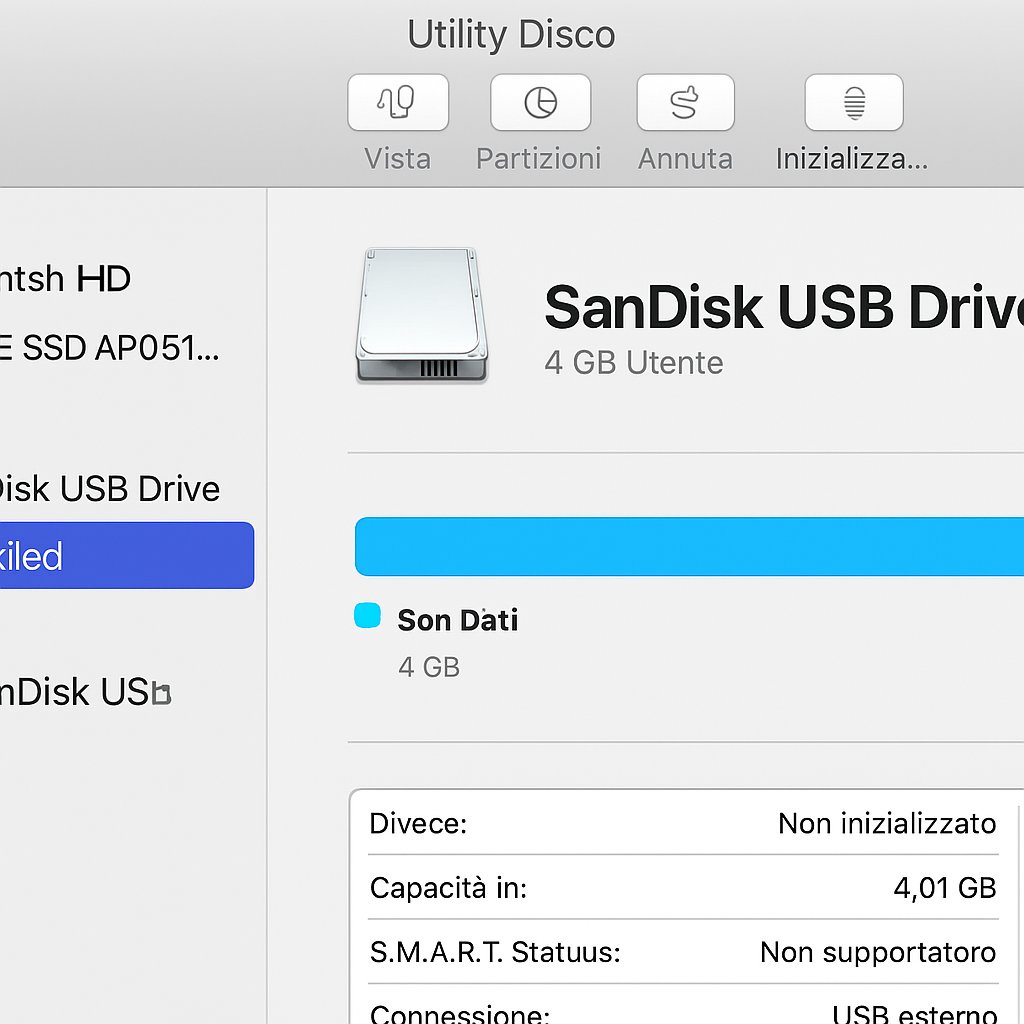Click the blue storage usage bar

point(689,547)
